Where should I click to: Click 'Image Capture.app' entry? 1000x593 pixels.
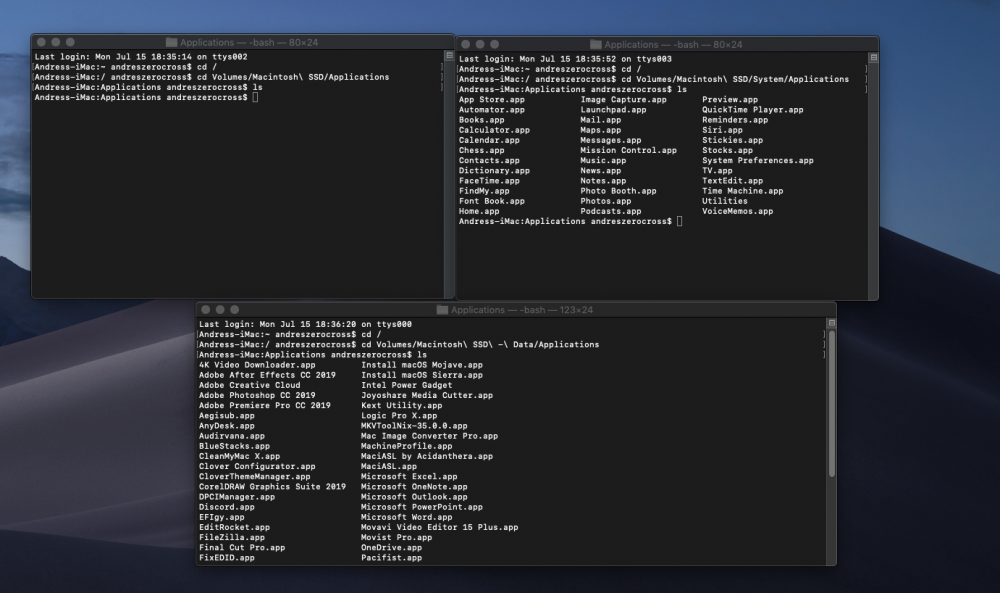(x=623, y=99)
